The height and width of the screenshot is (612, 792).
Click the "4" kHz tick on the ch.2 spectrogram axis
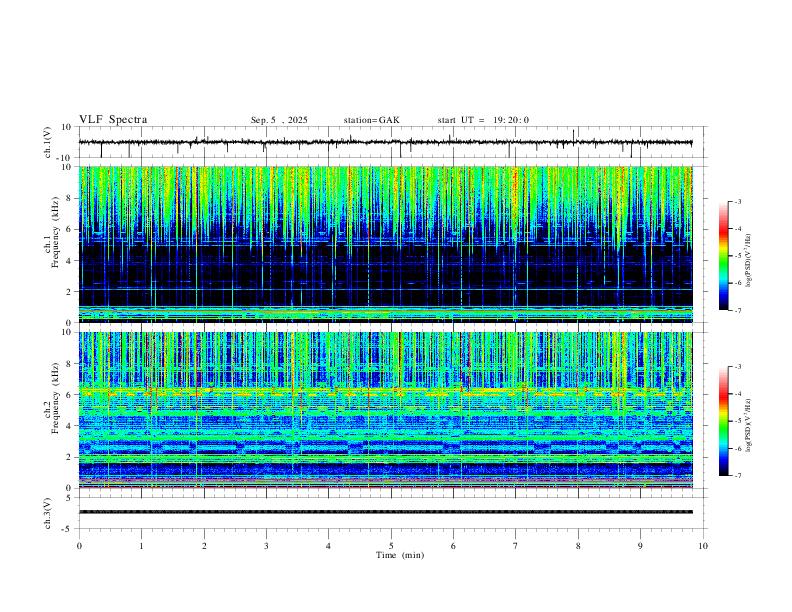pos(70,426)
